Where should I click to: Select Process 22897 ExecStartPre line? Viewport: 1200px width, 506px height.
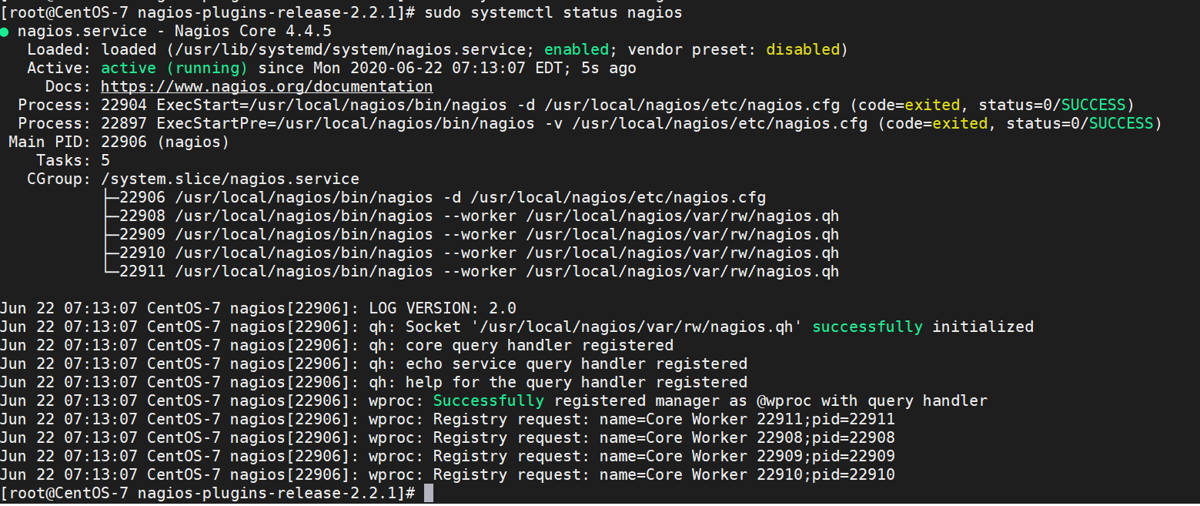pyautogui.click(x=591, y=124)
